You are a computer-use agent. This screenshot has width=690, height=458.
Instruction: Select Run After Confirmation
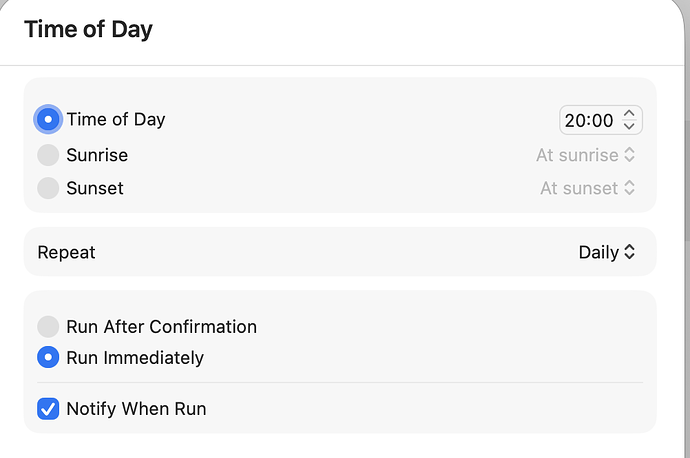pyautogui.click(x=48, y=326)
